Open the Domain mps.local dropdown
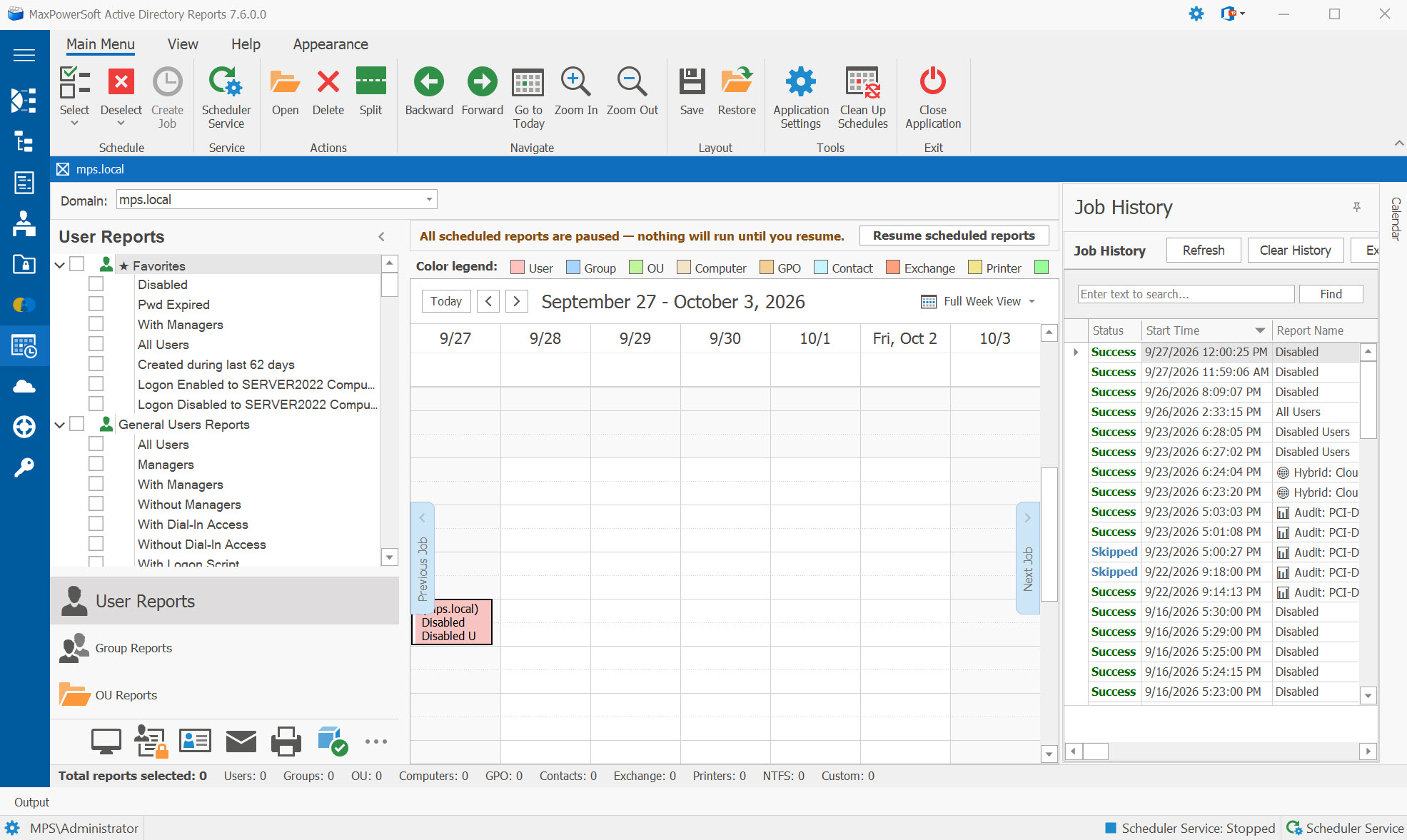 click(x=429, y=199)
